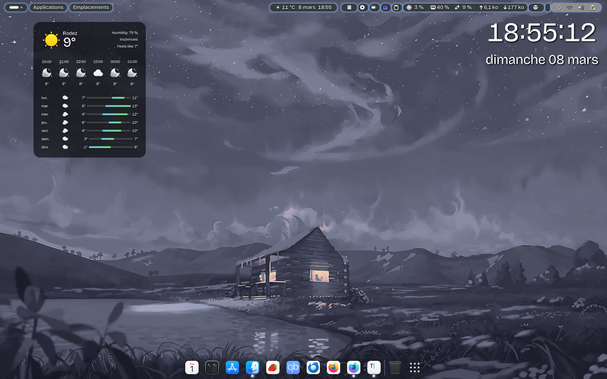Click the clipboard icon in the top bar
Viewport: 607px width, 379px height.
pos(396,7)
